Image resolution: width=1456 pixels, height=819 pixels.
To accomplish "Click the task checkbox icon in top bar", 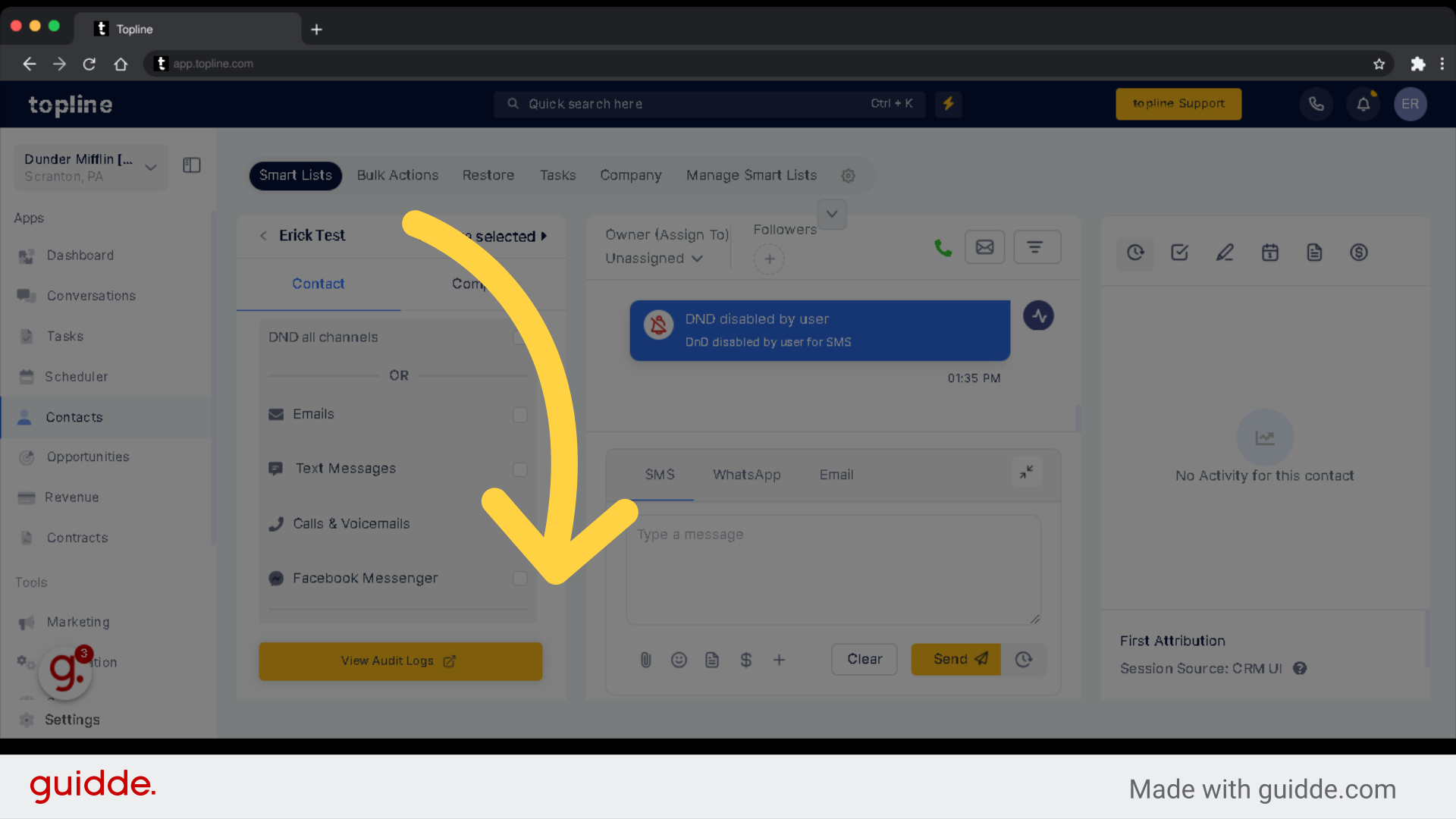I will 1179,252.
